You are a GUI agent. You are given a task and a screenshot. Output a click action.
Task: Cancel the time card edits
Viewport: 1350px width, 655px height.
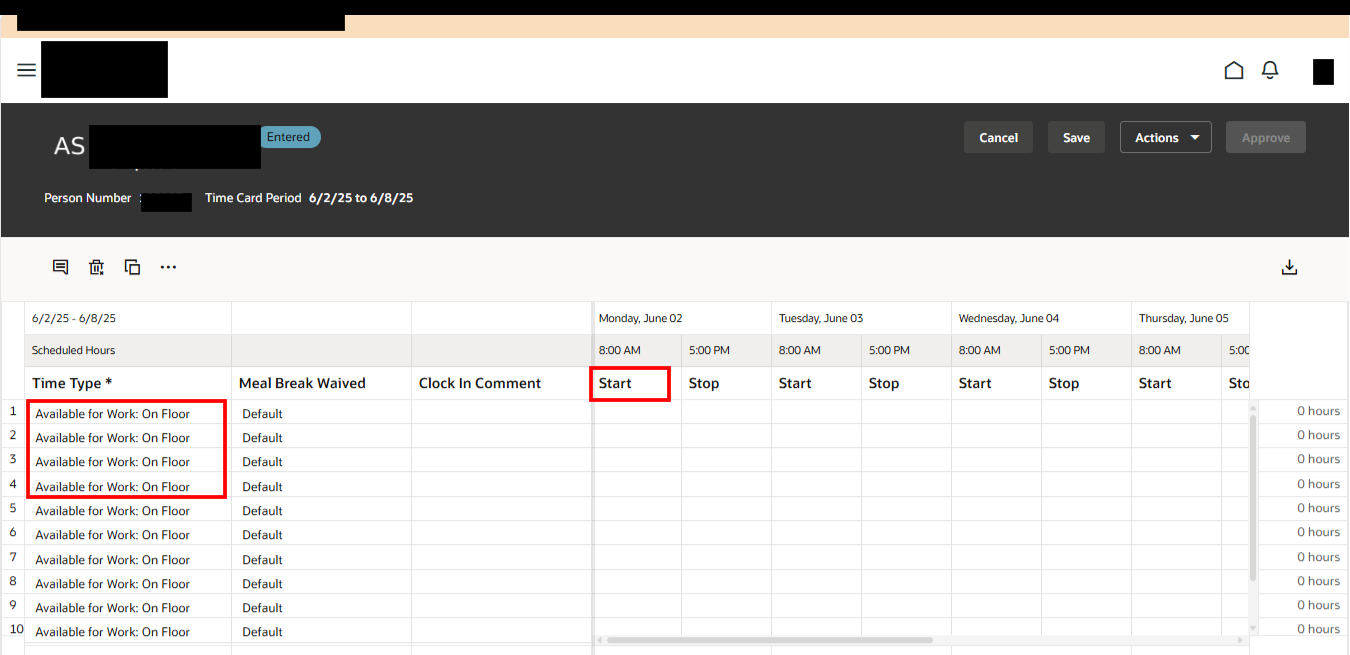click(x=998, y=138)
